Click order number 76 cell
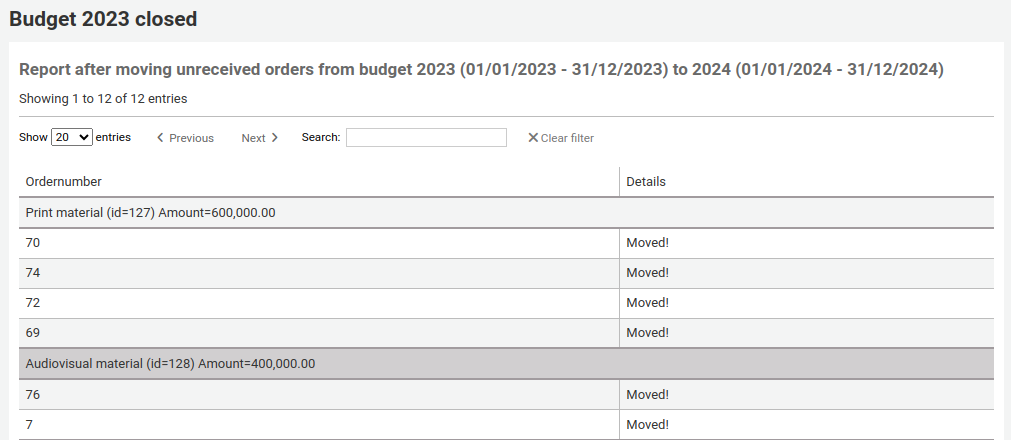The height and width of the screenshot is (440, 1011). coord(33,394)
